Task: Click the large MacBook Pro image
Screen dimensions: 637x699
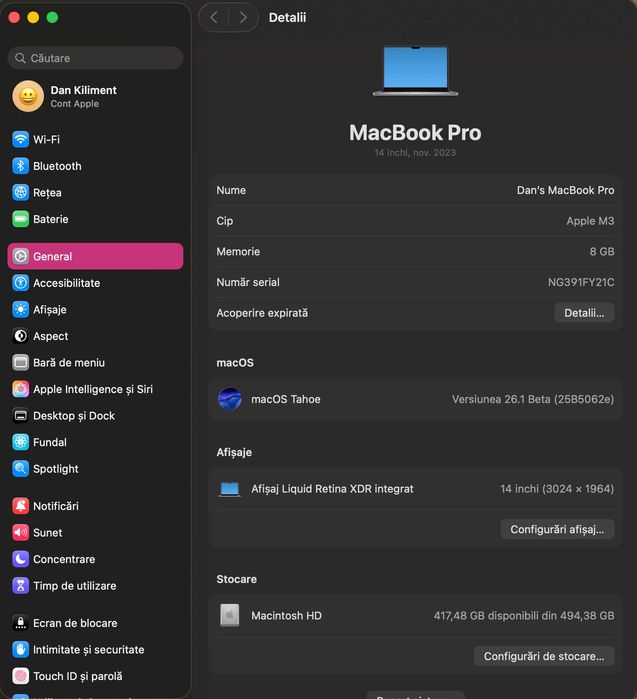Action: [415, 71]
